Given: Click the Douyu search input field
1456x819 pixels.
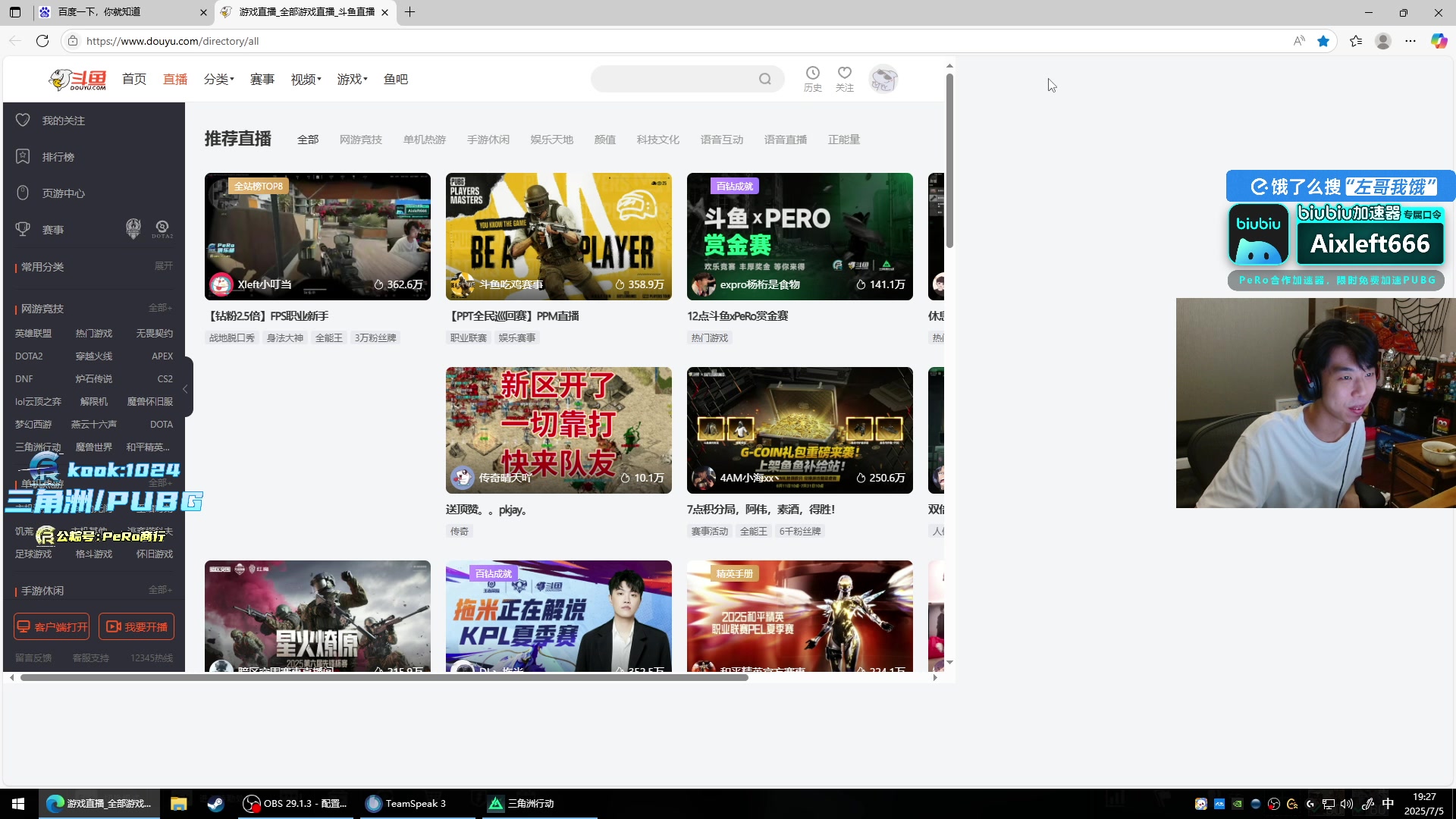Looking at the screenshot, I should pyautogui.click(x=675, y=79).
